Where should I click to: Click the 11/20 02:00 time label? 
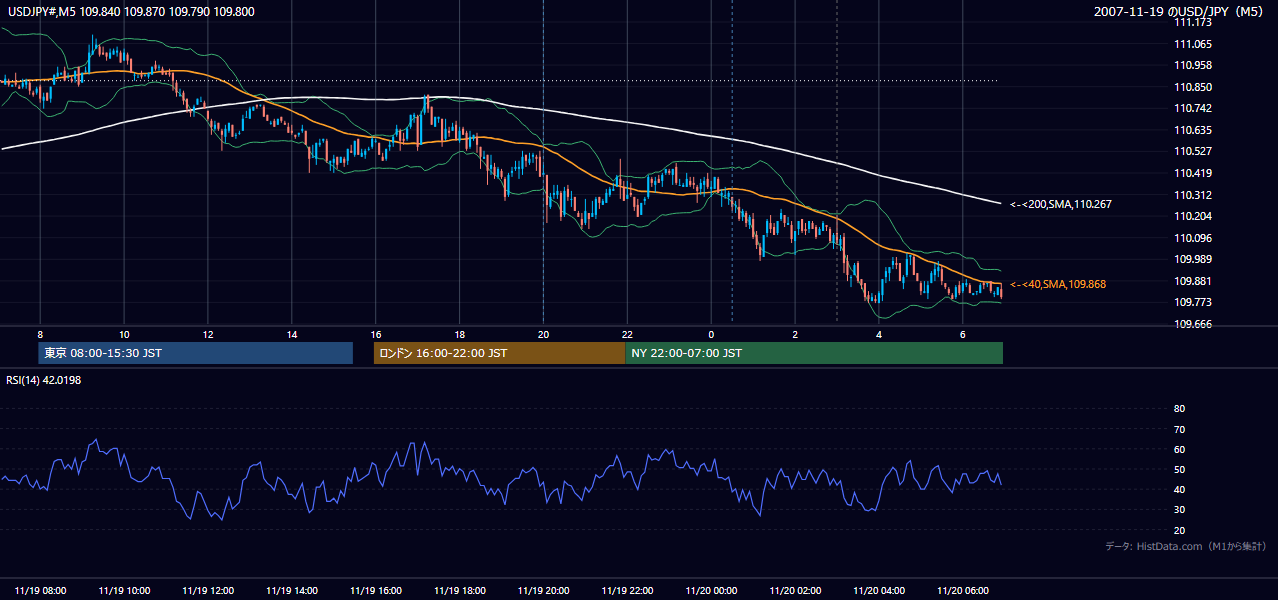[x=795, y=591]
